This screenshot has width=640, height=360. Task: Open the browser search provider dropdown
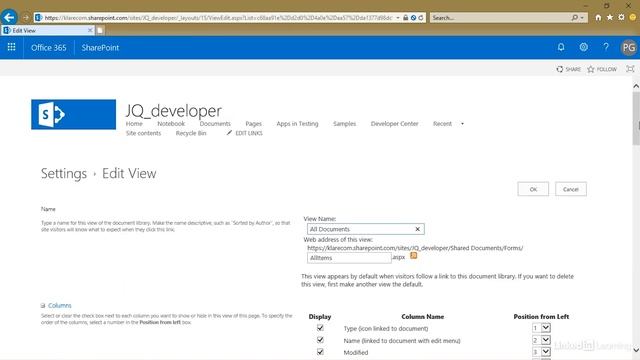[x=582, y=18]
